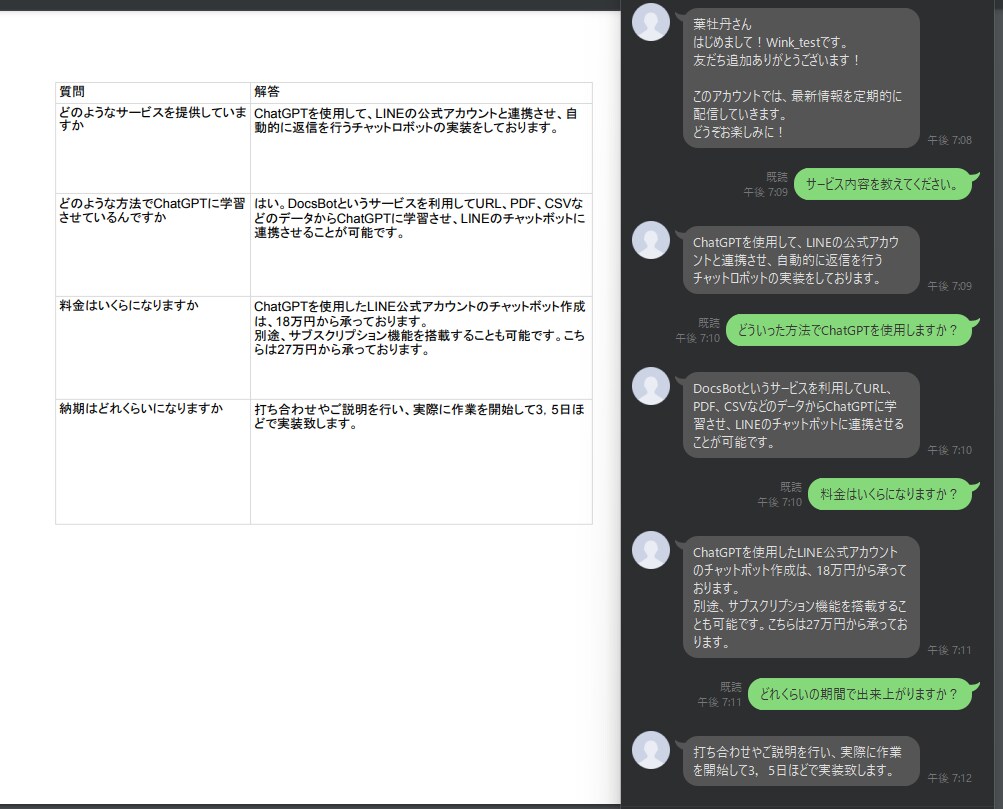Select the reply bubble about 18万円から承っております
This screenshot has width=1003, height=809.
pos(801,597)
